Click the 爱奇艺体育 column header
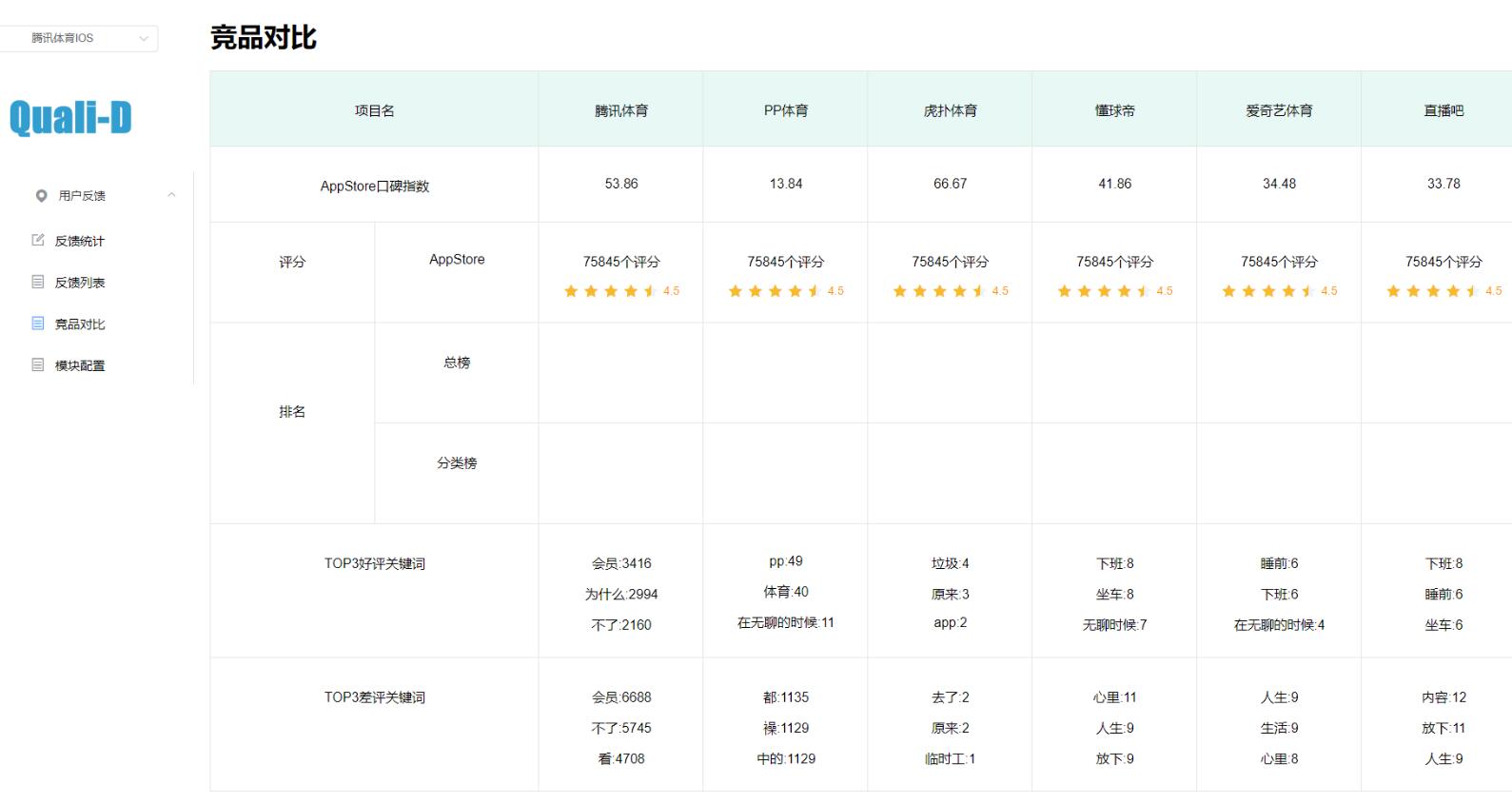Viewport: 1512px width, 804px height. point(1279,110)
